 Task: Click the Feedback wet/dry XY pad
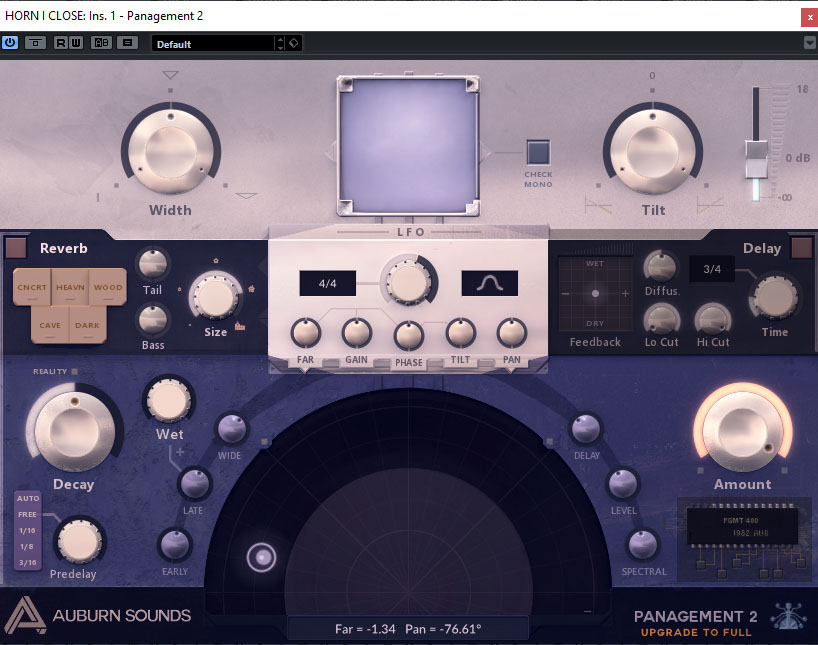pyautogui.click(x=595, y=294)
